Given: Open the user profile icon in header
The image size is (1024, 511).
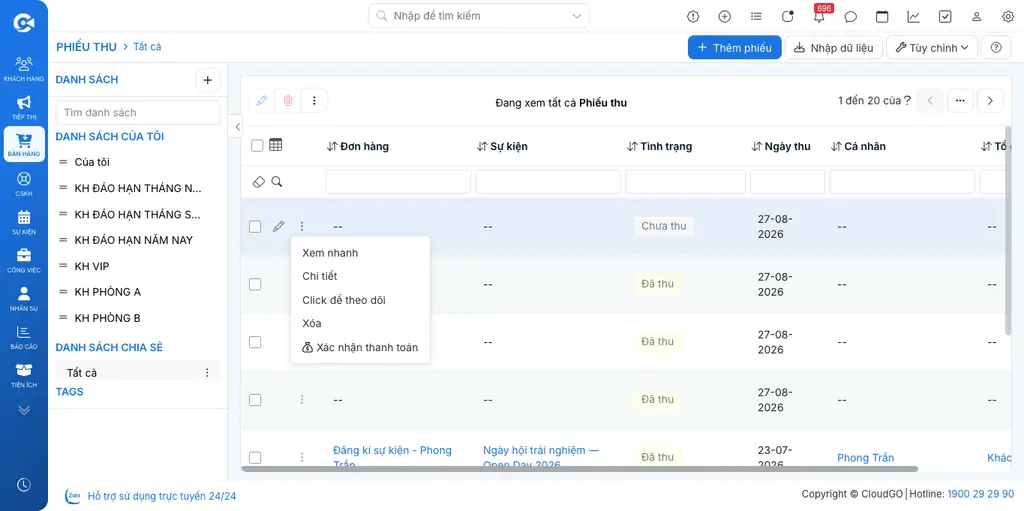Looking at the screenshot, I should point(976,16).
